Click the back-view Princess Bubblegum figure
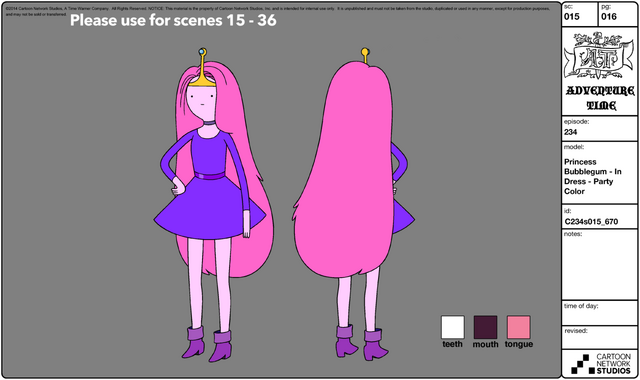640x380 pixels. pos(353,204)
